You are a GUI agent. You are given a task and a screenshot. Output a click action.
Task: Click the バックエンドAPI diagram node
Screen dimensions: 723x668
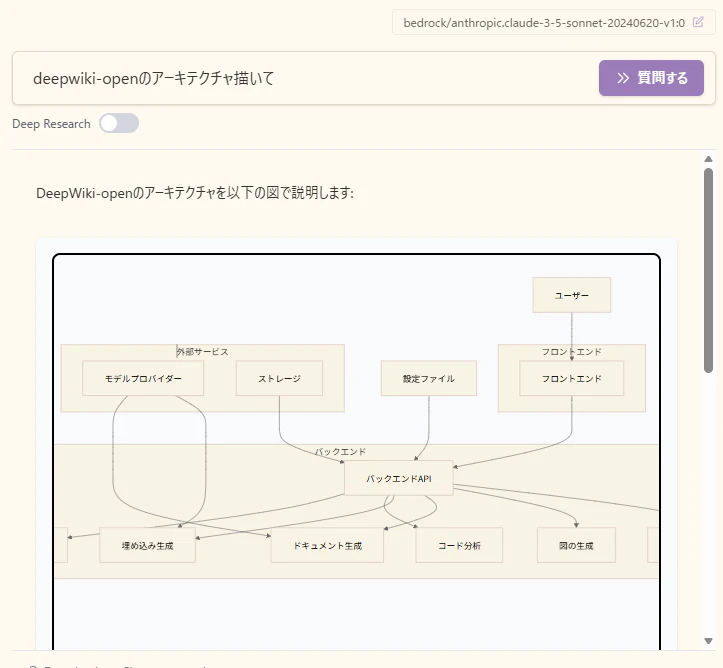click(399, 478)
